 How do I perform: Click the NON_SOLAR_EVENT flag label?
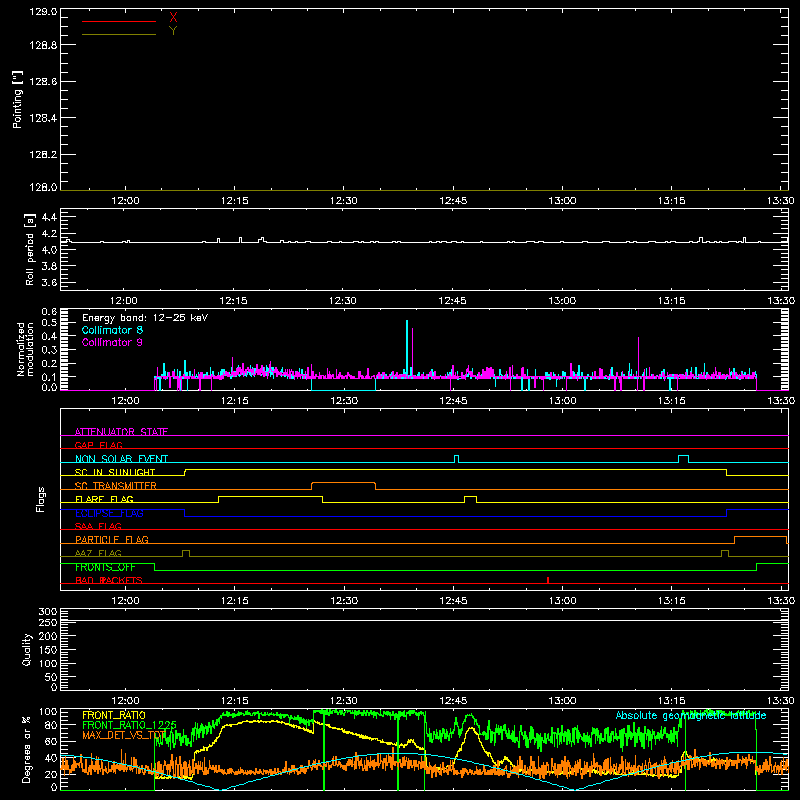[x=121, y=459]
